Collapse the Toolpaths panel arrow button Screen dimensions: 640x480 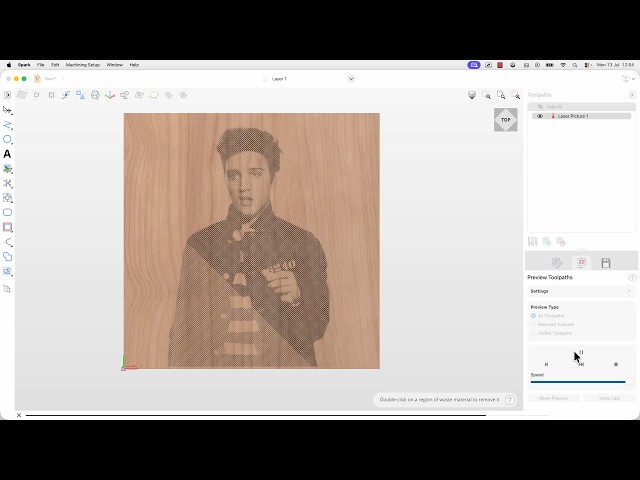click(632, 95)
